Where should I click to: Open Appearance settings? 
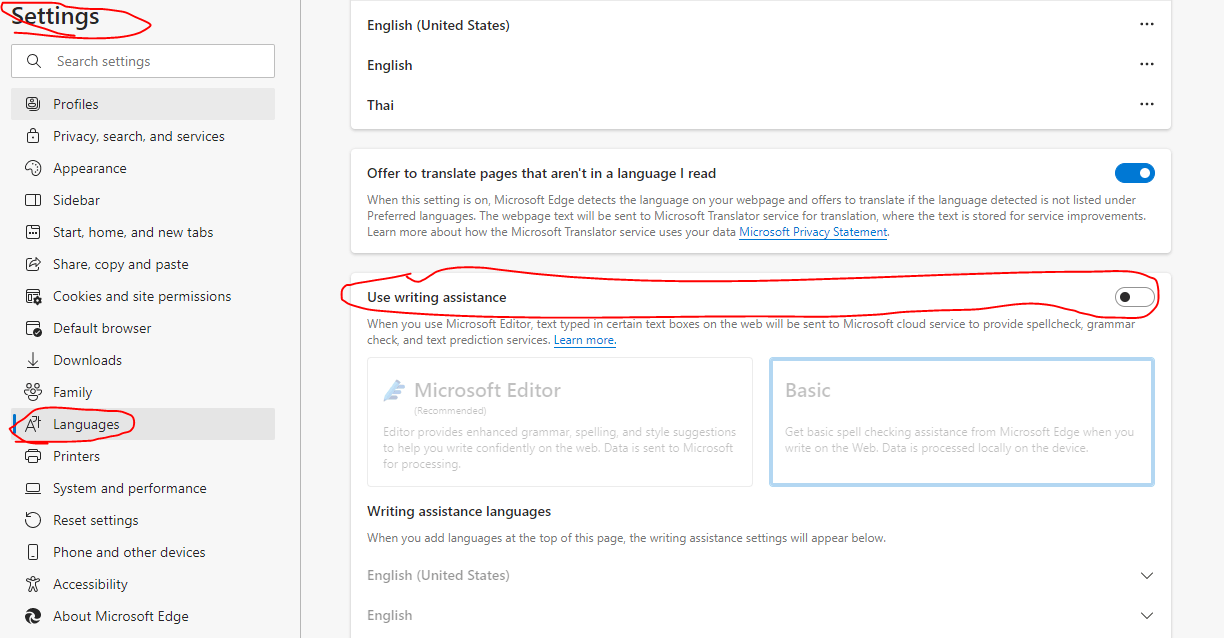(143, 168)
